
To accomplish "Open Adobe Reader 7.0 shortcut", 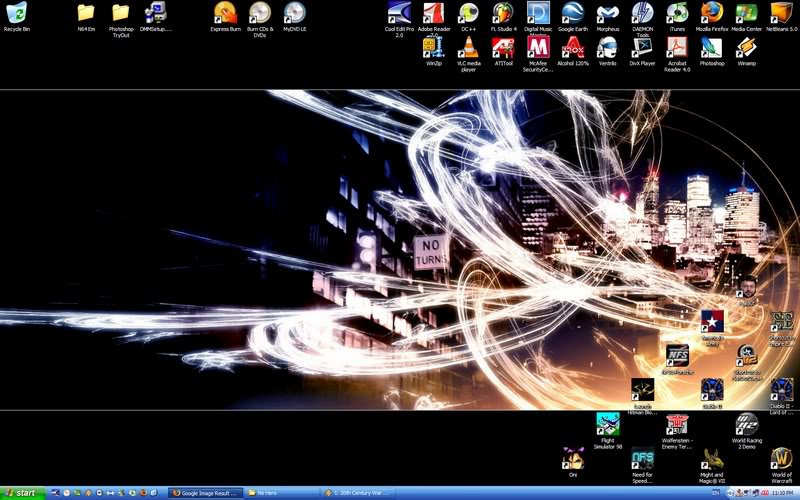I will [x=434, y=19].
